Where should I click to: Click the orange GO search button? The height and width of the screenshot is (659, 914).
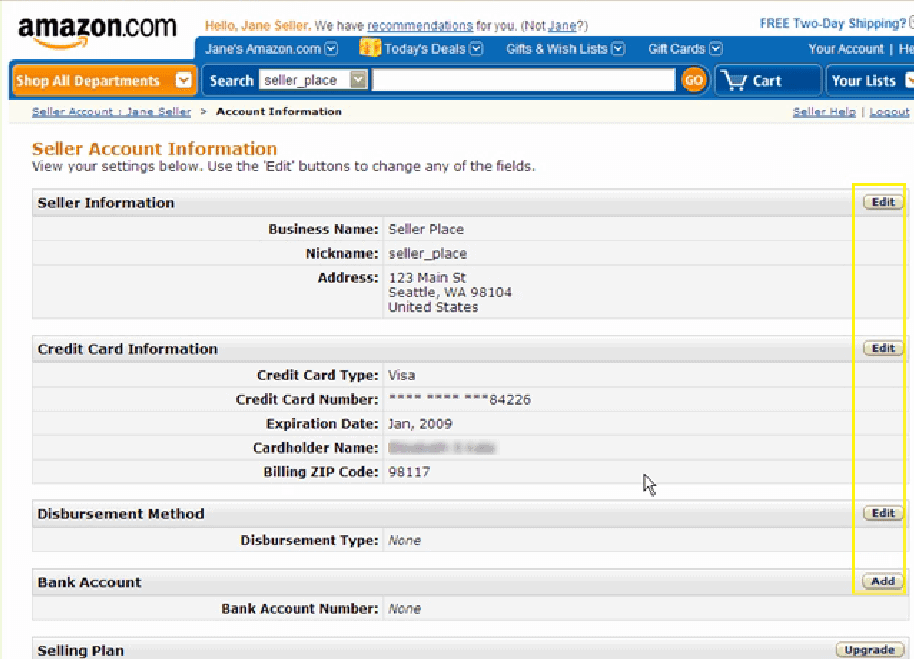click(693, 80)
